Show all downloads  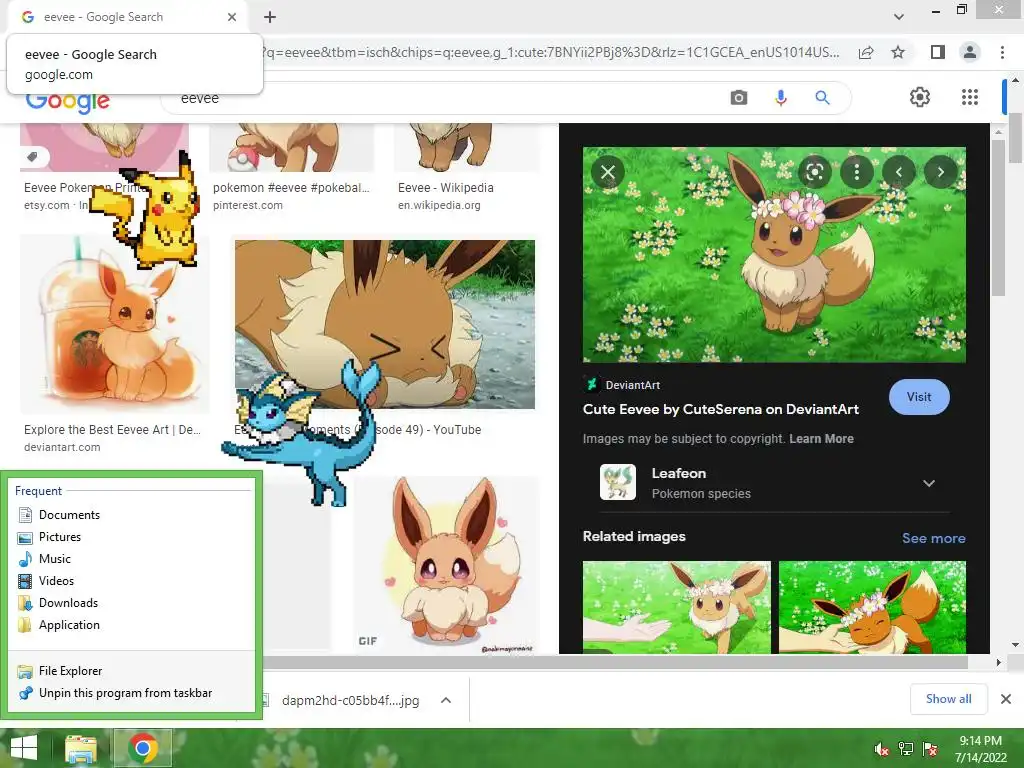[x=948, y=699]
